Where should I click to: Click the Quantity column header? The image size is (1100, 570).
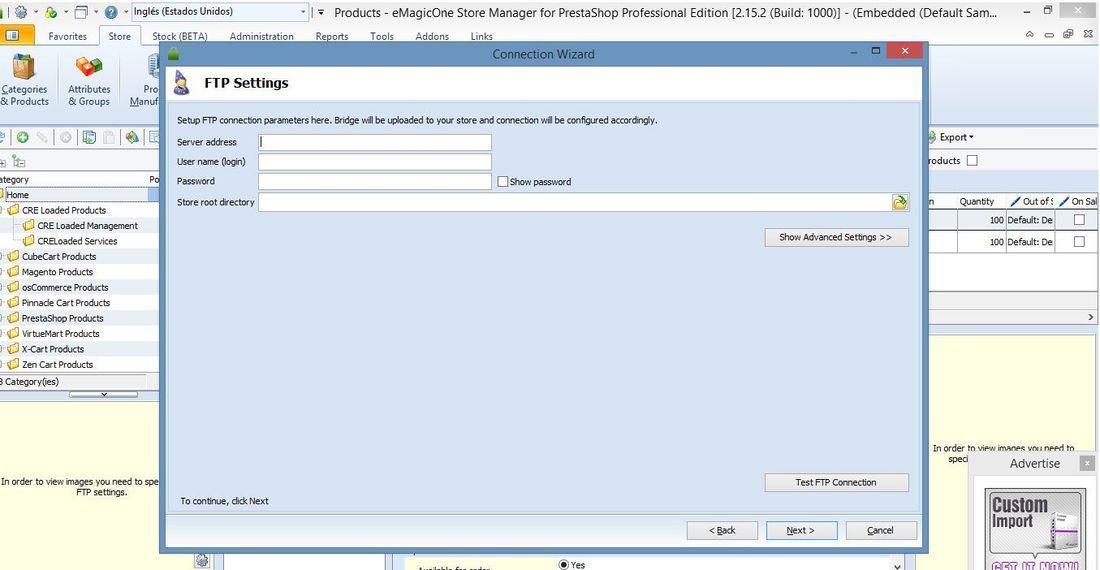[x=977, y=201]
